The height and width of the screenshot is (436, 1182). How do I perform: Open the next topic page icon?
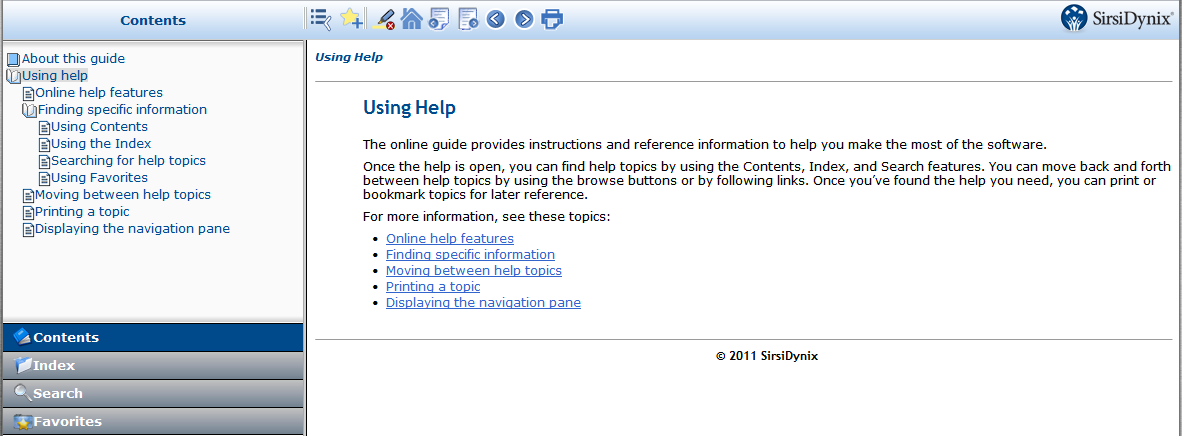467,19
